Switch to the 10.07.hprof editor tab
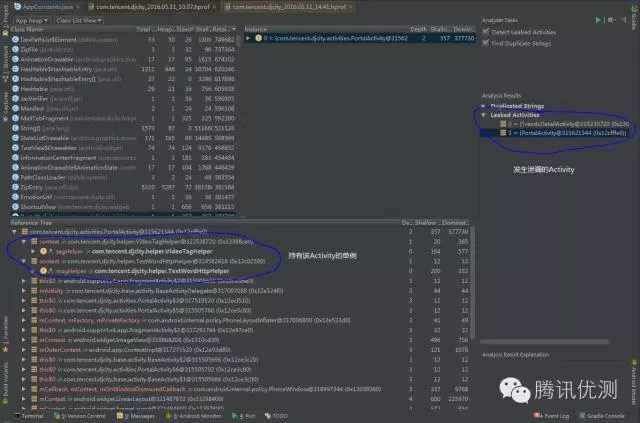 [x=152, y=7]
